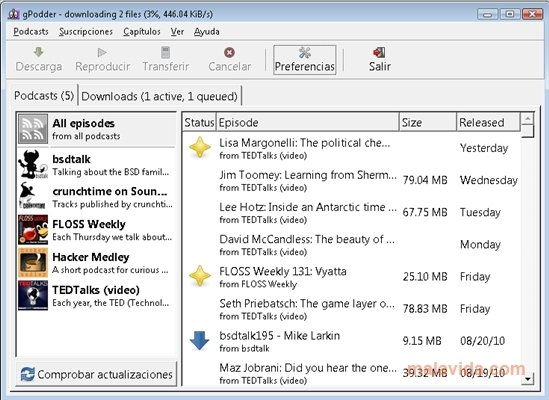Select the bsdtalk podcast icon
The height and width of the screenshot is (400, 549).
coord(33,165)
